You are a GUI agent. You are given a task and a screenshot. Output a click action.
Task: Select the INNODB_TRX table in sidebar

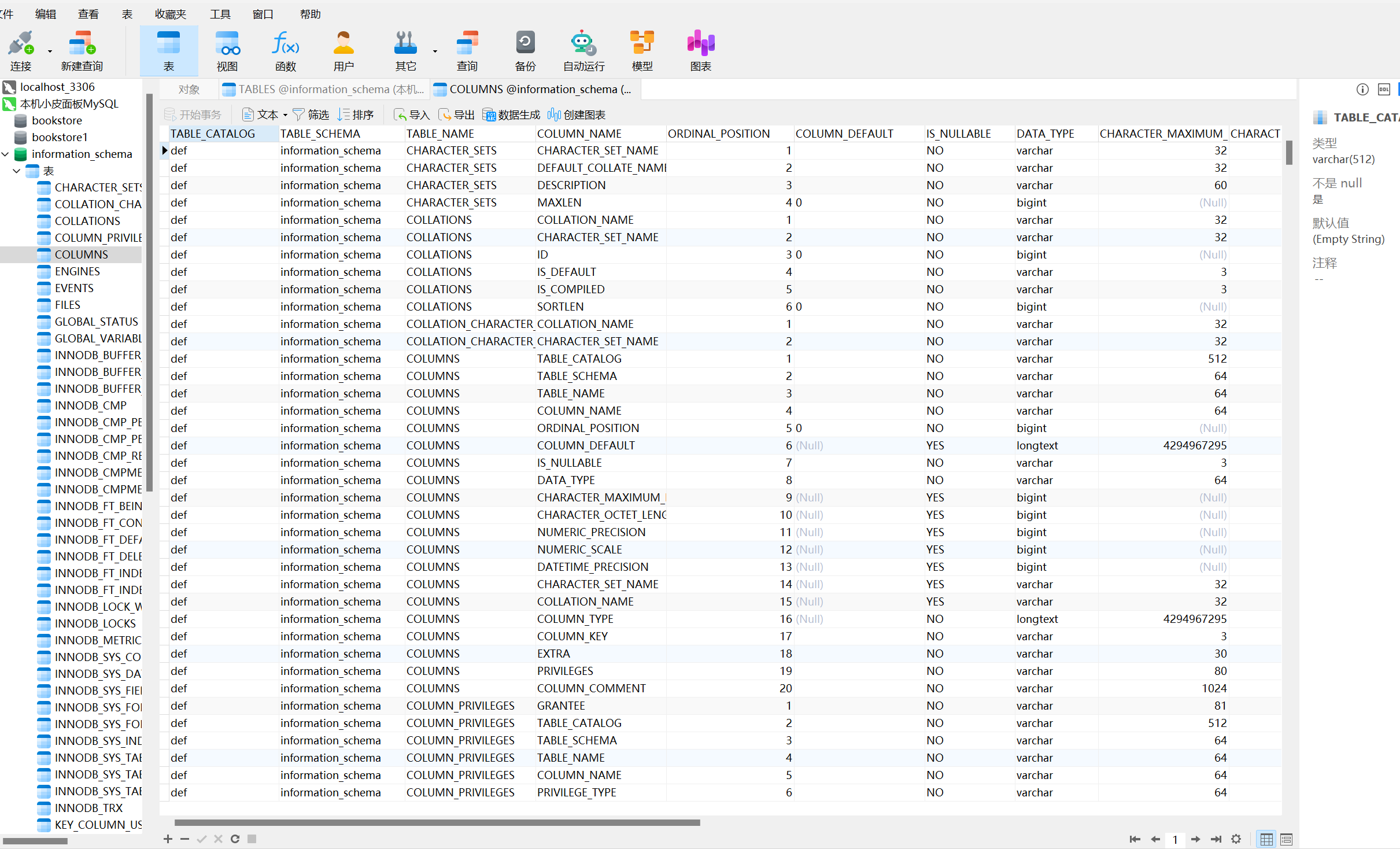tap(88, 809)
